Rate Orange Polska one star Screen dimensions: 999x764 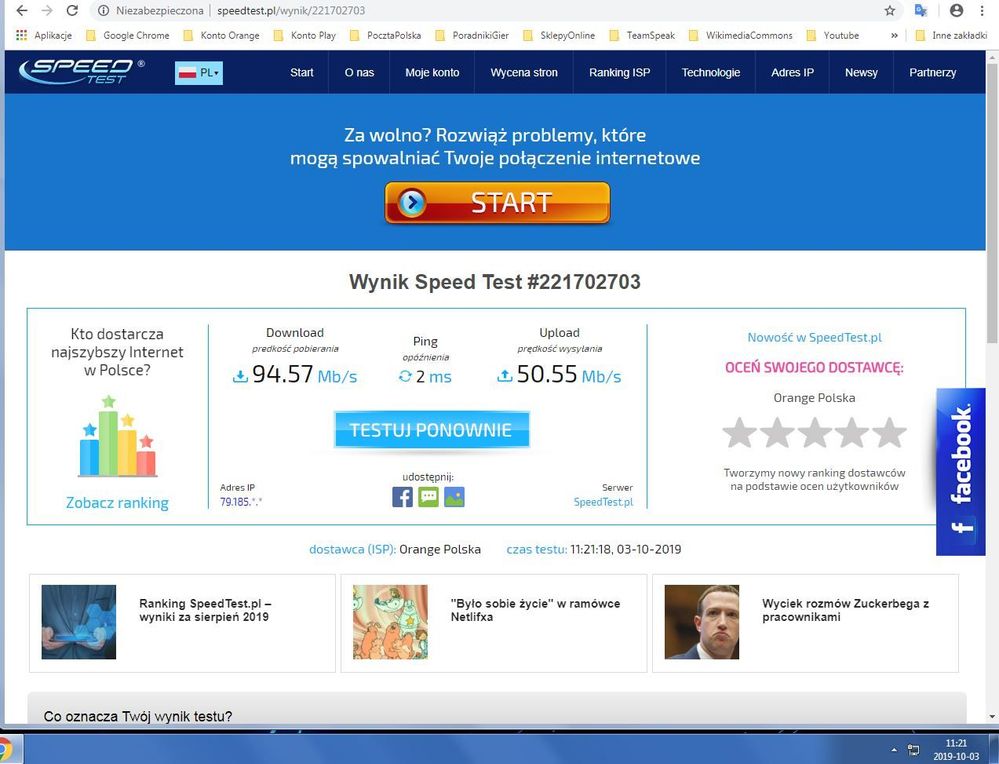(x=739, y=433)
